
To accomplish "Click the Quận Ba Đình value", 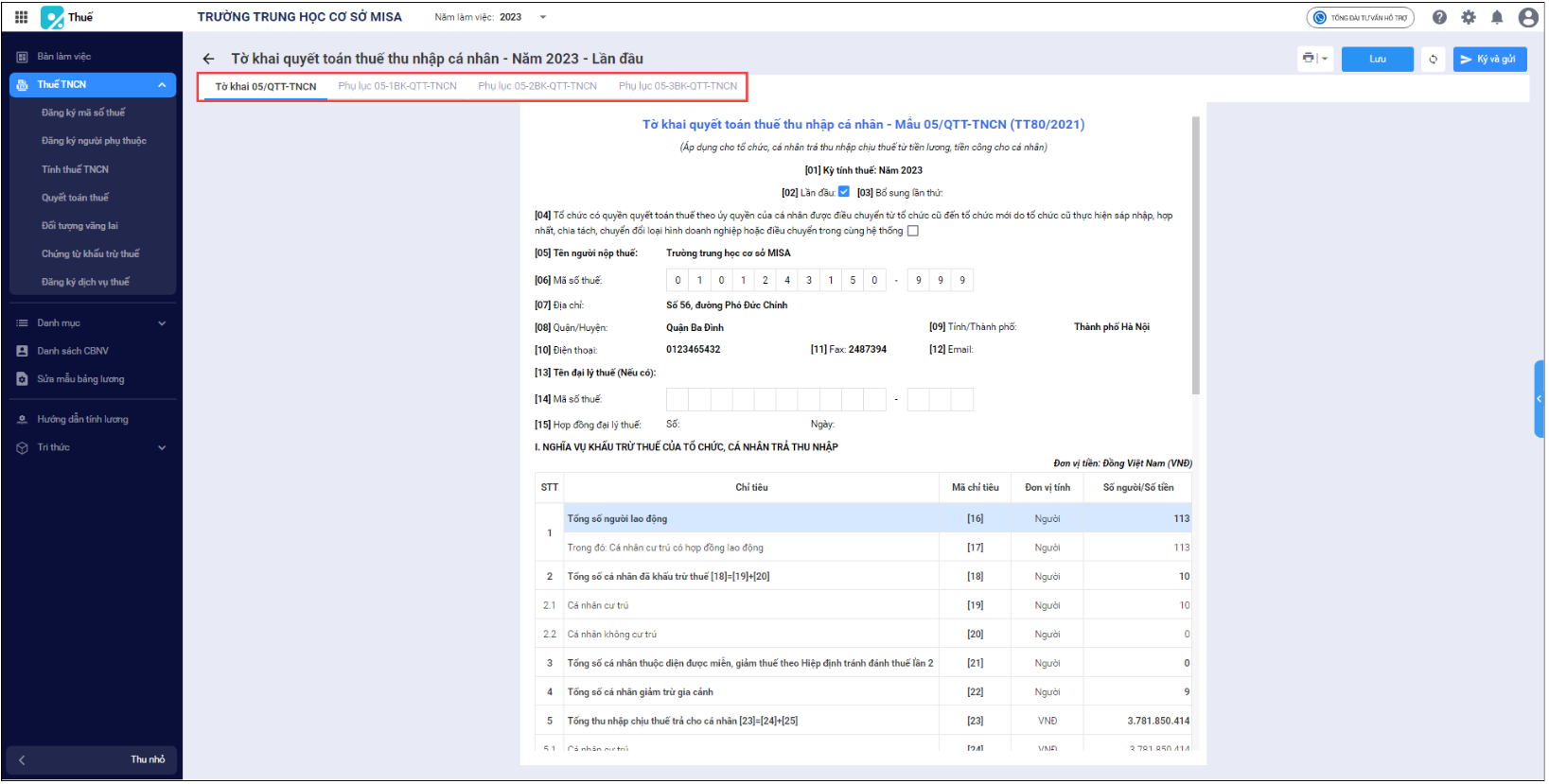I will (x=695, y=328).
